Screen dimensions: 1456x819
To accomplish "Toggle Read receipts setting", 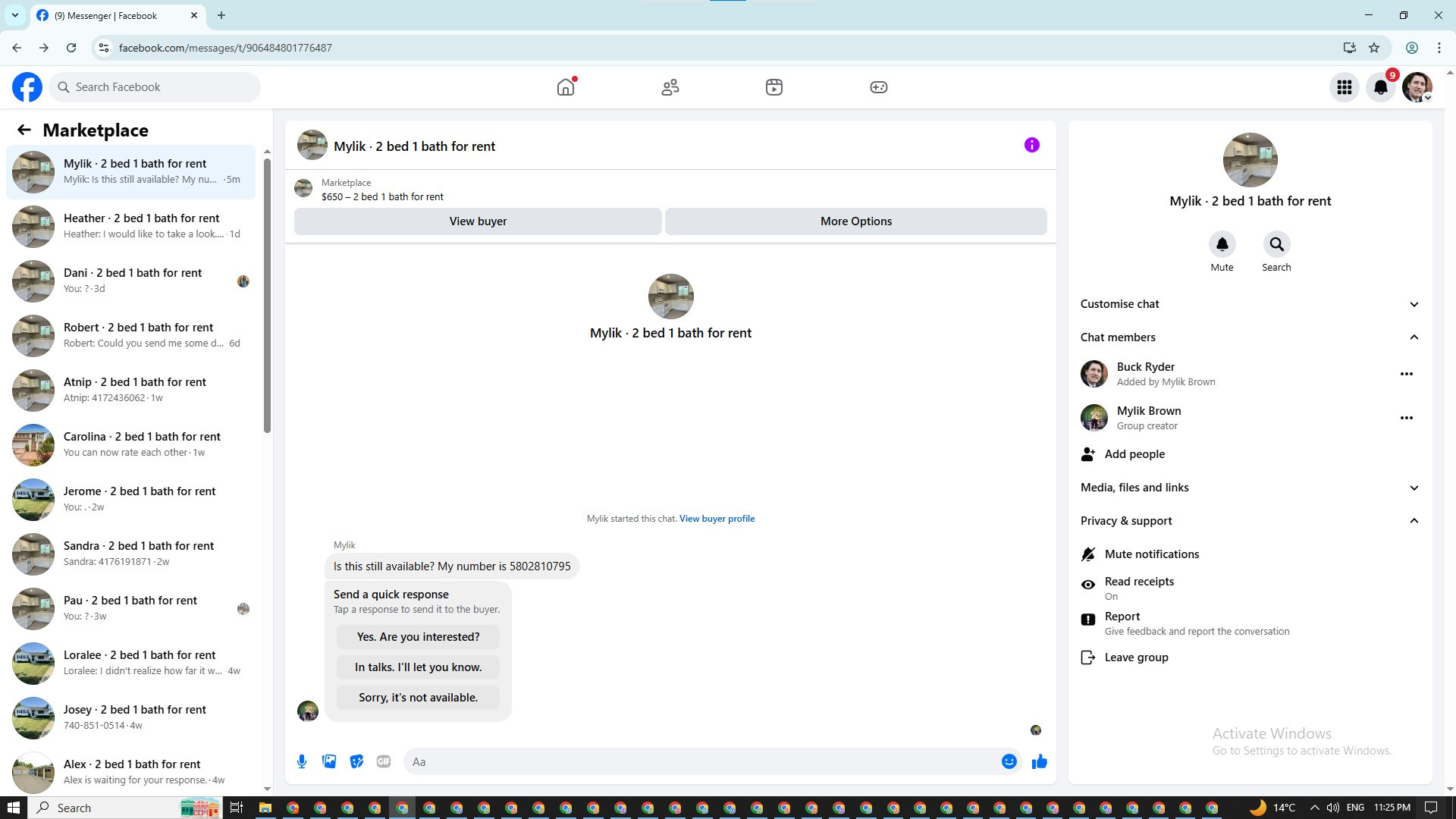I will [1138, 588].
